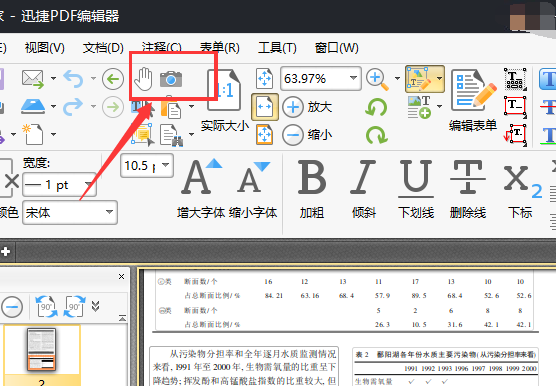Toggle underline formatting (下划线)

click(416, 189)
